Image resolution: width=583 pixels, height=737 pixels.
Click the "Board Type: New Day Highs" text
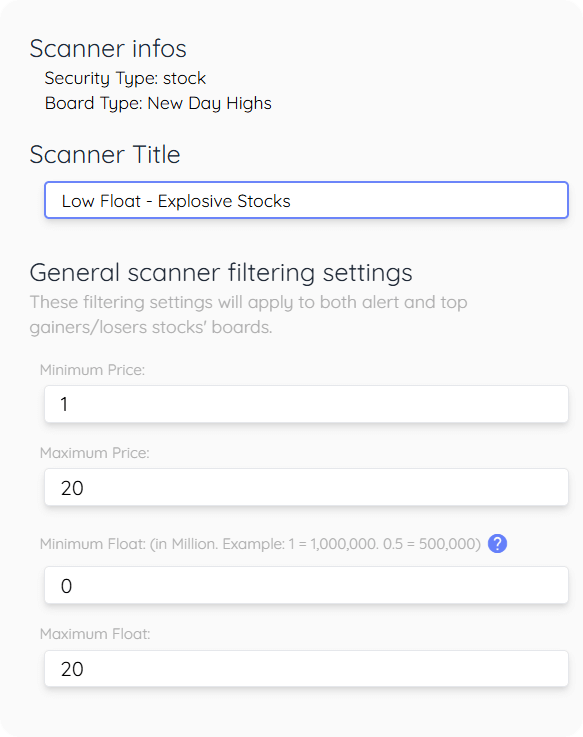[158, 103]
